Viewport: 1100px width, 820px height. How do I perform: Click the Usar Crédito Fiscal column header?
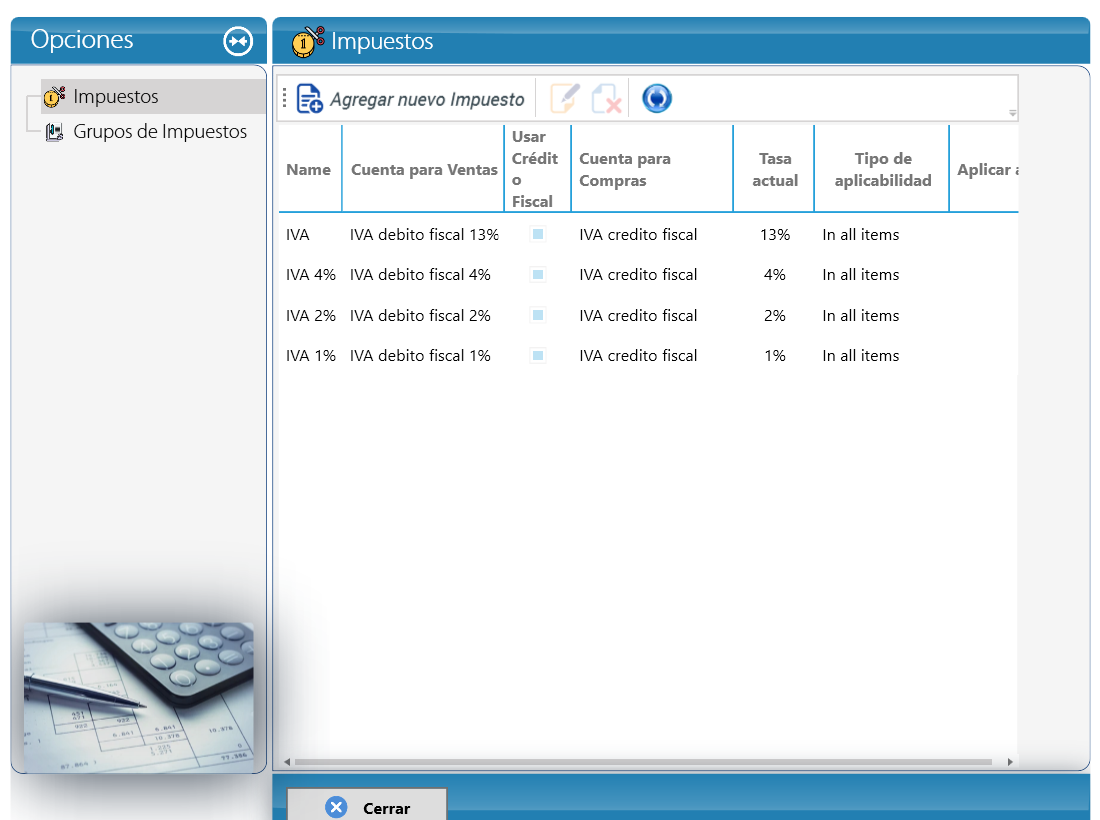[537, 169]
